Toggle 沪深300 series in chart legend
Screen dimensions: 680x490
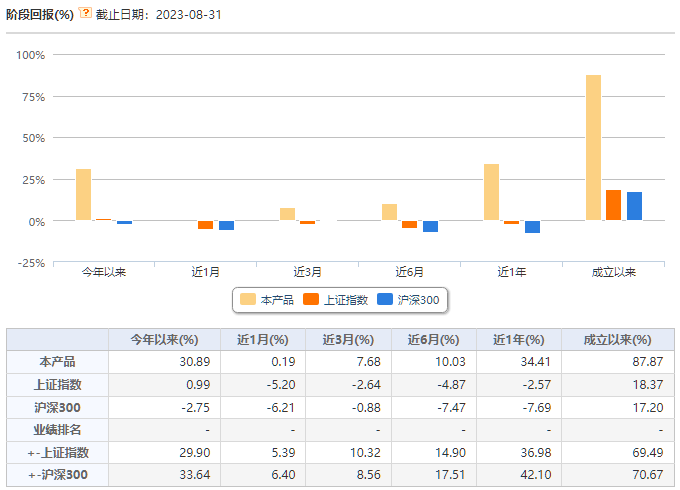[x=408, y=300]
